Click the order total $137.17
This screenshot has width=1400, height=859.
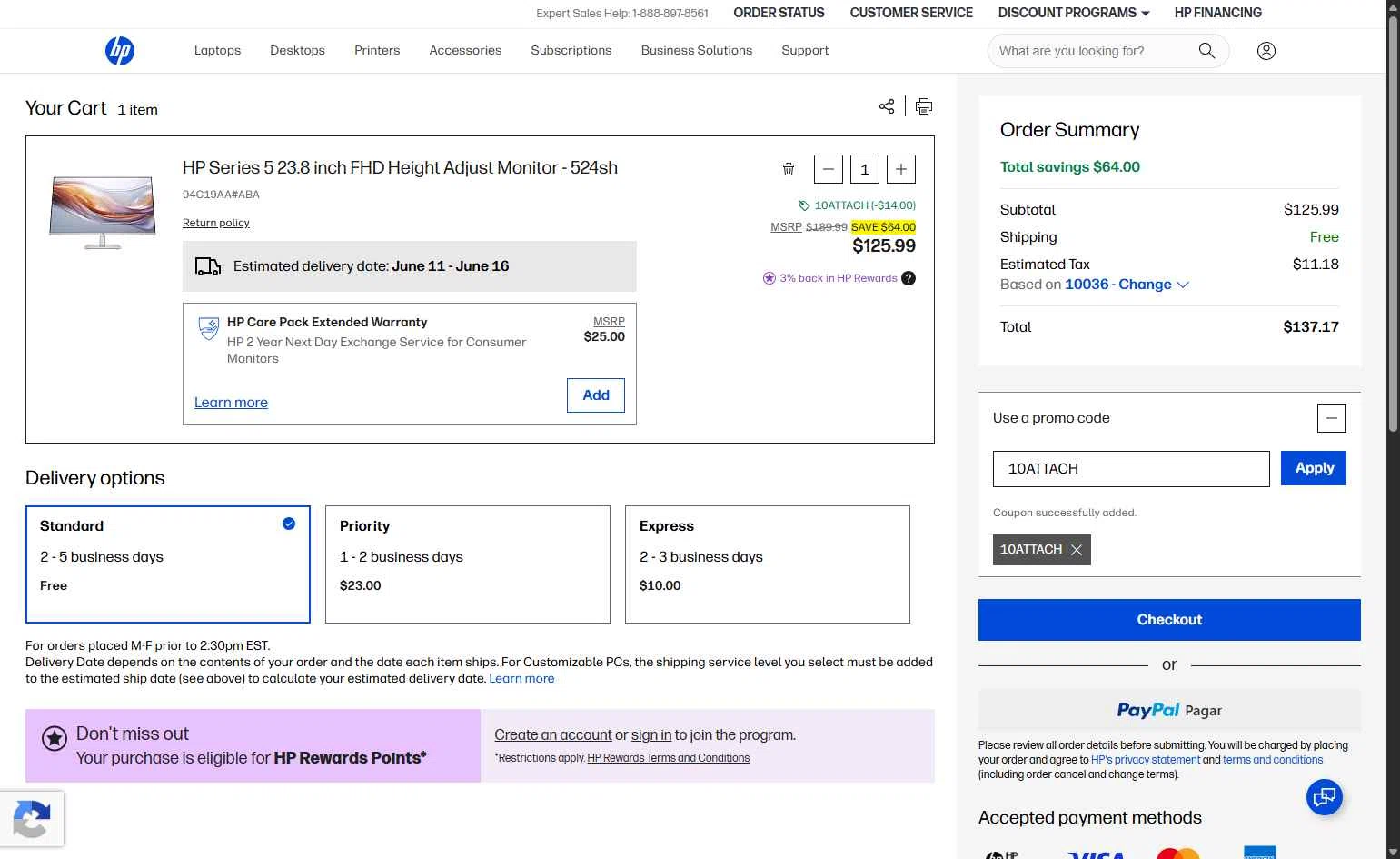point(1311,327)
